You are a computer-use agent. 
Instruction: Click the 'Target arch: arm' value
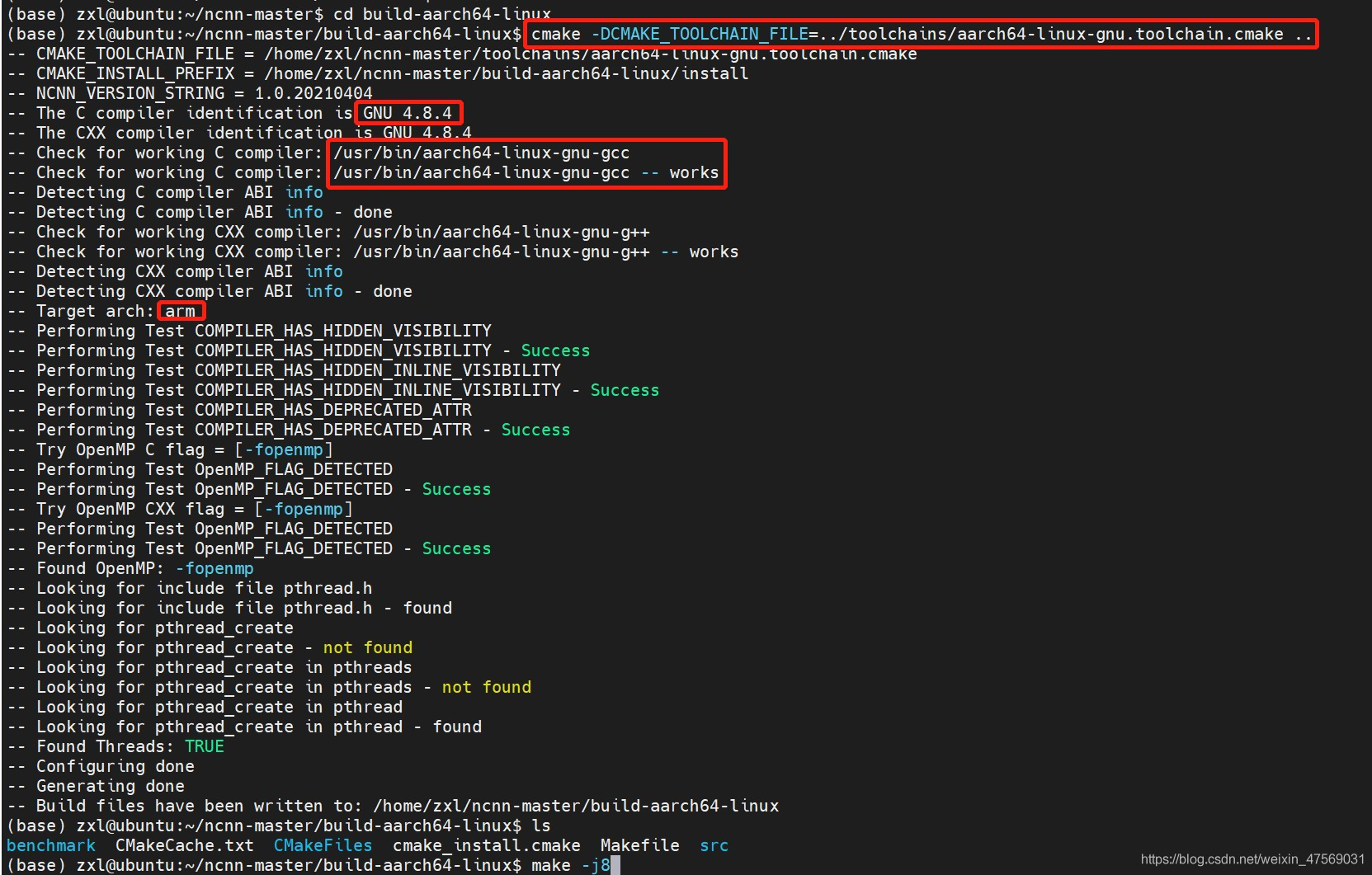tap(181, 311)
